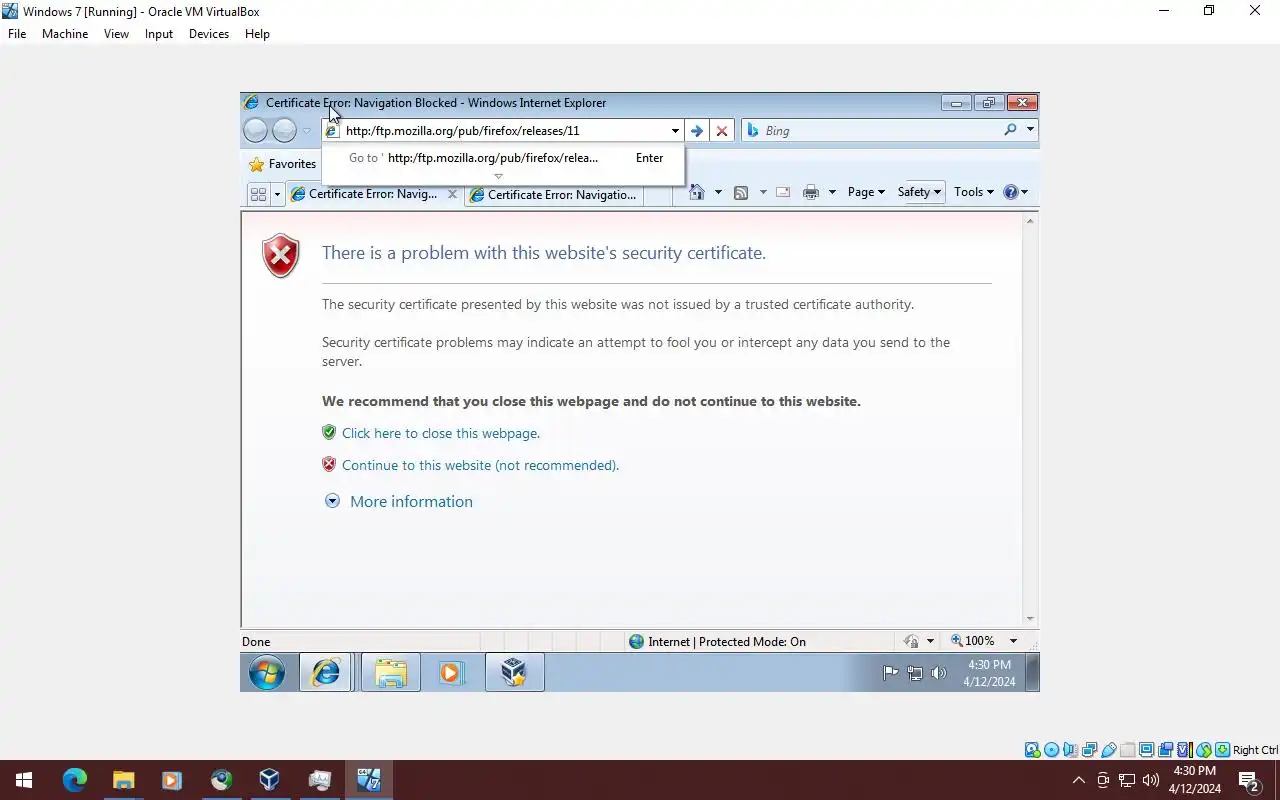The image size is (1280, 800).
Task: Click 'Click here to close this webpage' link
Action: 441,433
